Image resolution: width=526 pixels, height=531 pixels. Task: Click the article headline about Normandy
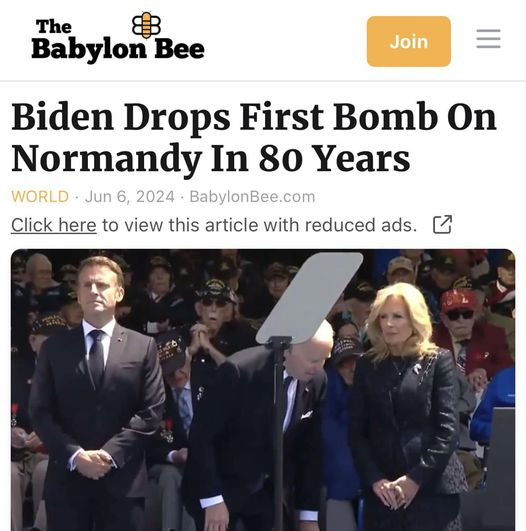254,139
